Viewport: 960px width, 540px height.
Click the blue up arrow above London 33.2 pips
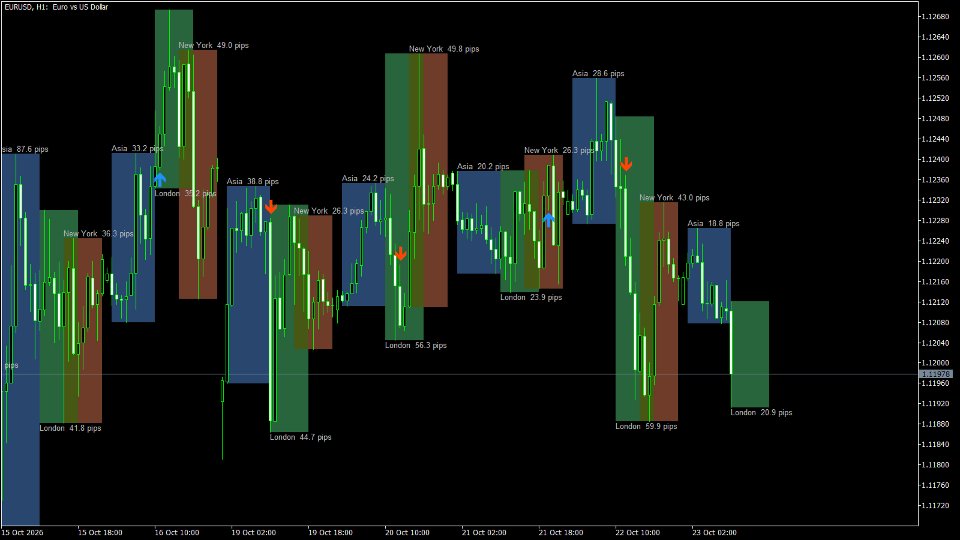pos(160,179)
